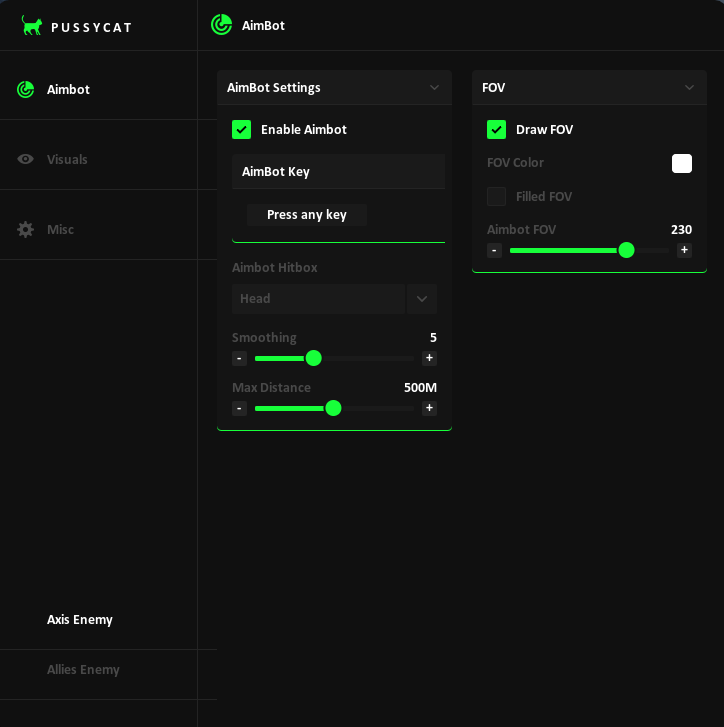This screenshot has height=727, width=724.
Task: Increase Max Distance with the plus button
Action: 429,408
